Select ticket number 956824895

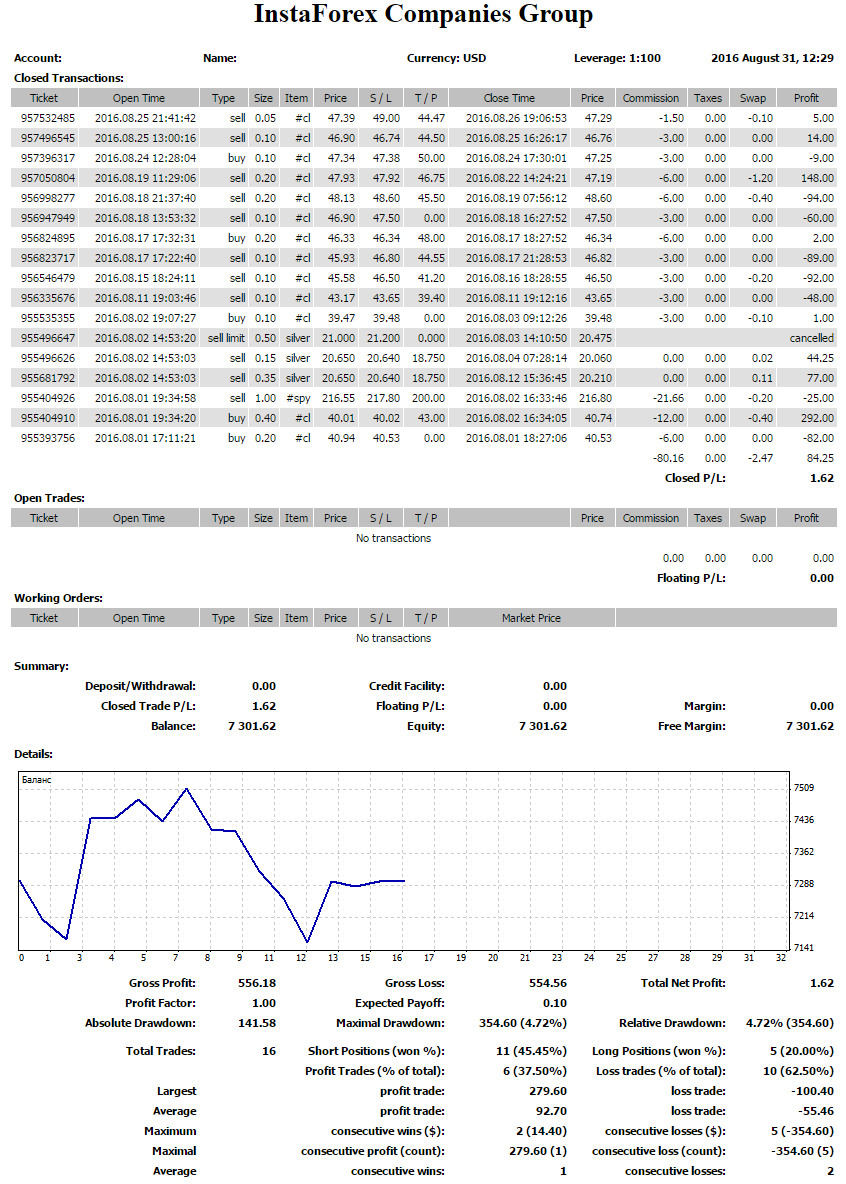tap(48, 238)
